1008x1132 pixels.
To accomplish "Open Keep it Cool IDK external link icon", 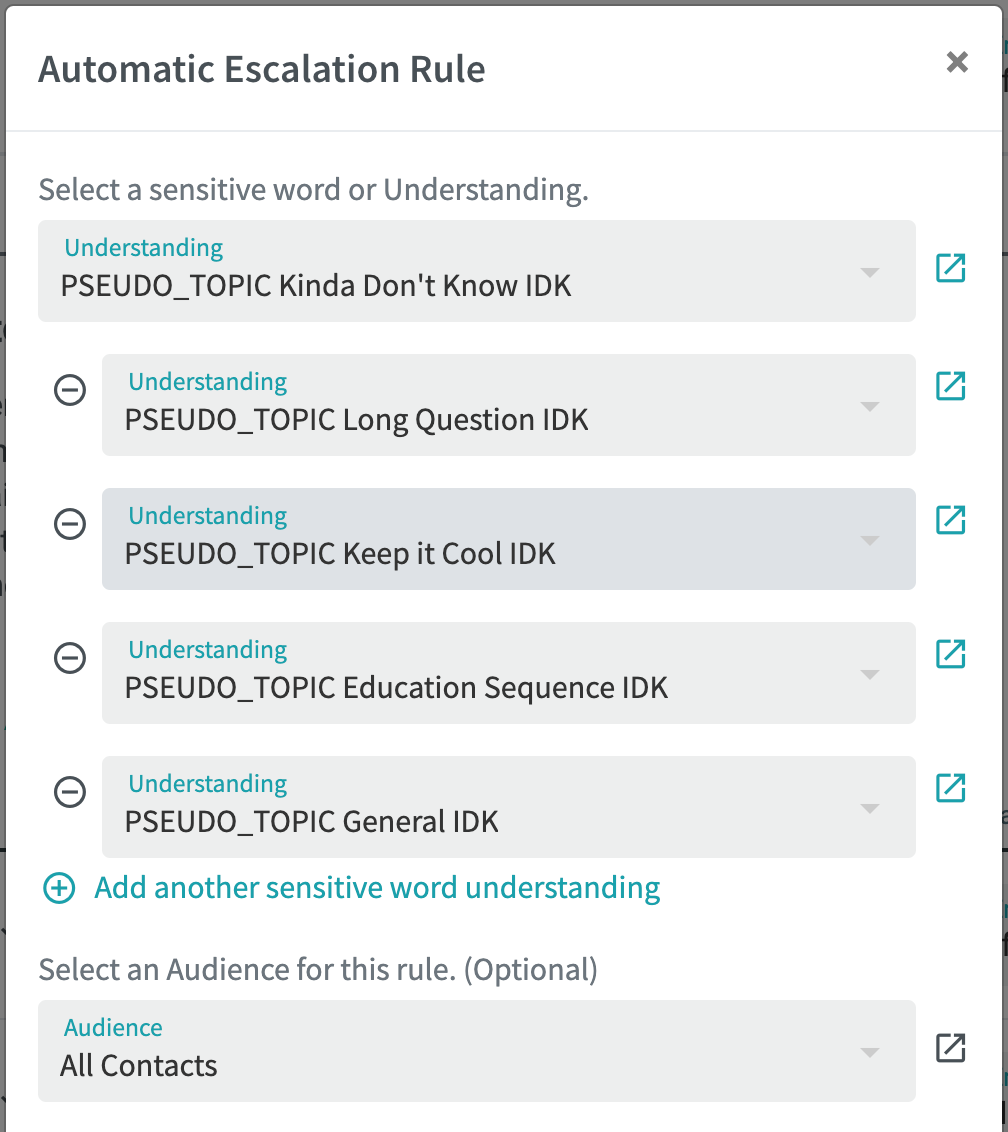I will pos(950,520).
